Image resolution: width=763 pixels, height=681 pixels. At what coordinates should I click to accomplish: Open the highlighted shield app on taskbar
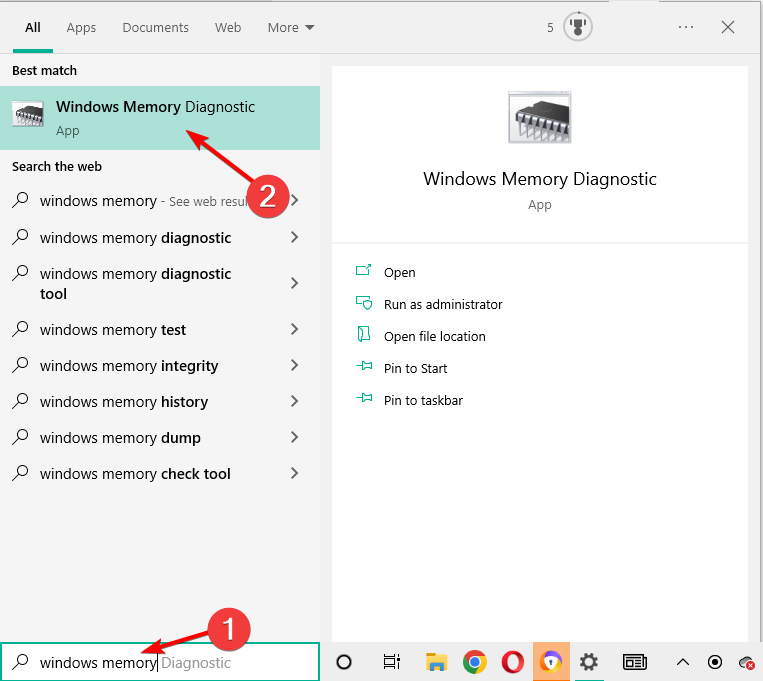551,662
